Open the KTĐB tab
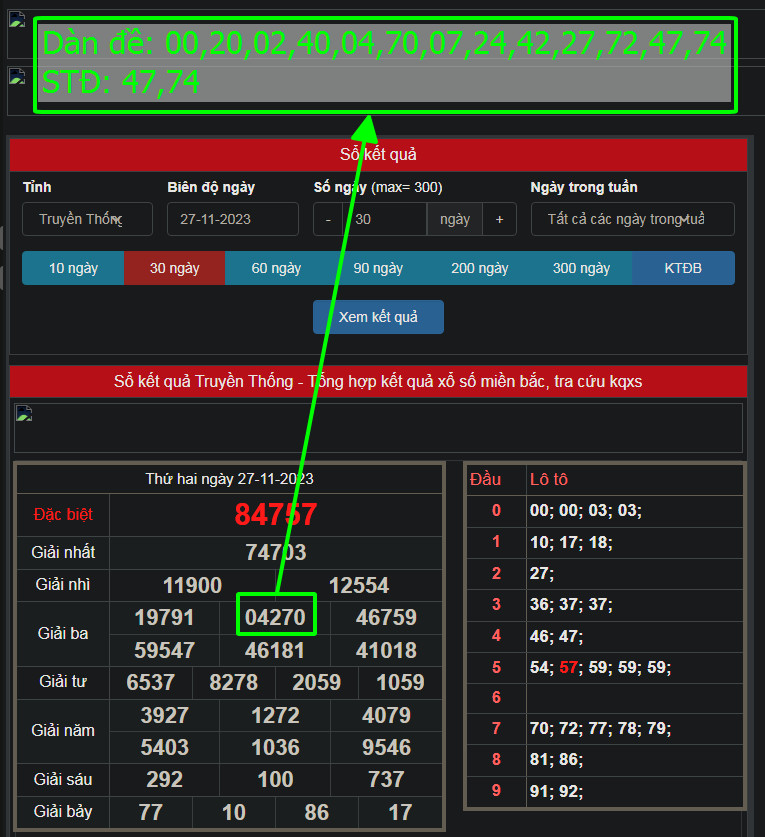Viewport: 765px width, 837px height. click(x=683, y=268)
